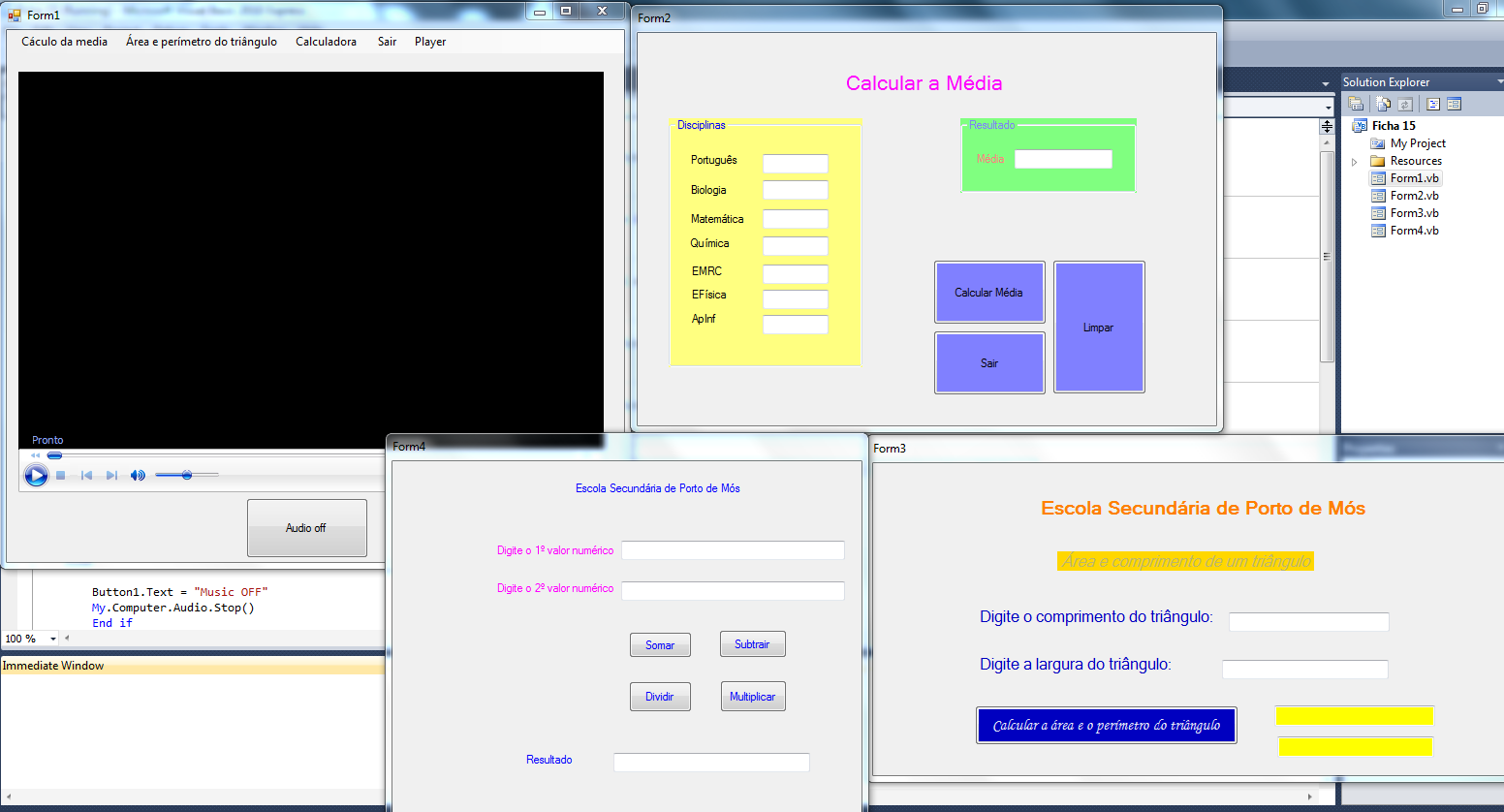Open the Cáculo da media menu
Screen dimensions: 1504x812
click(64, 42)
